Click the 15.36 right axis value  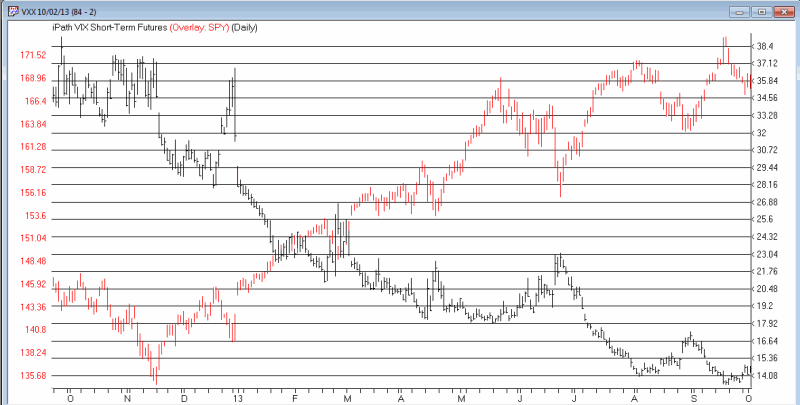point(767,358)
